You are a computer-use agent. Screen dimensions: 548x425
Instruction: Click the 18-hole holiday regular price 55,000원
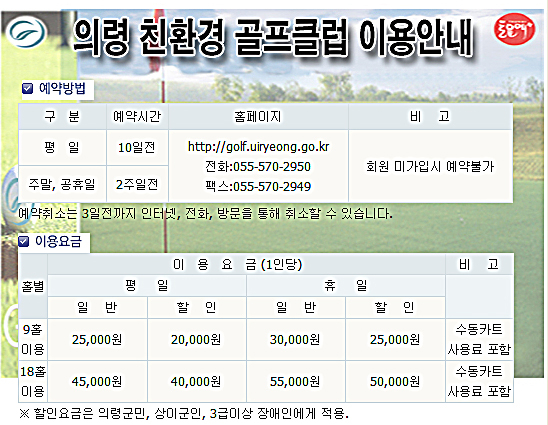pyautogui.click(x=295, y=381)
